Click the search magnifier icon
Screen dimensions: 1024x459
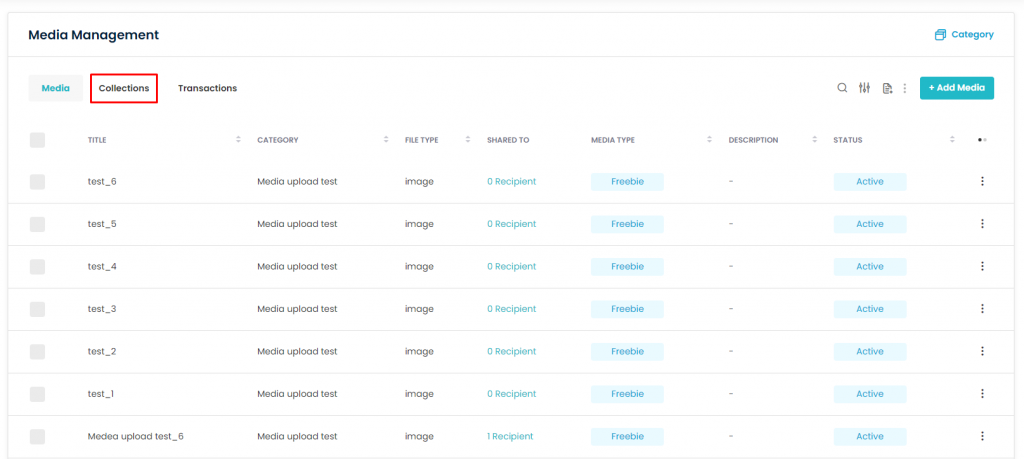coord(842,88)
